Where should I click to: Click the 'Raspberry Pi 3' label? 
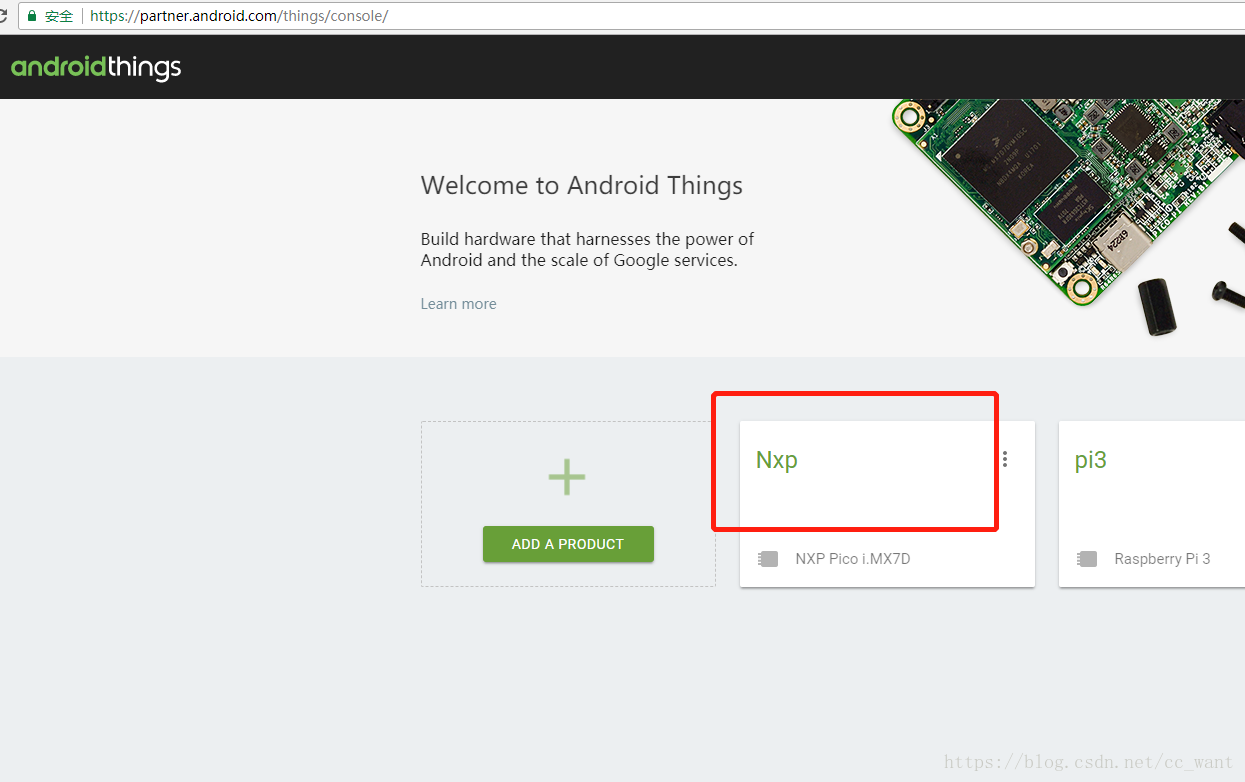[1162, 559]
